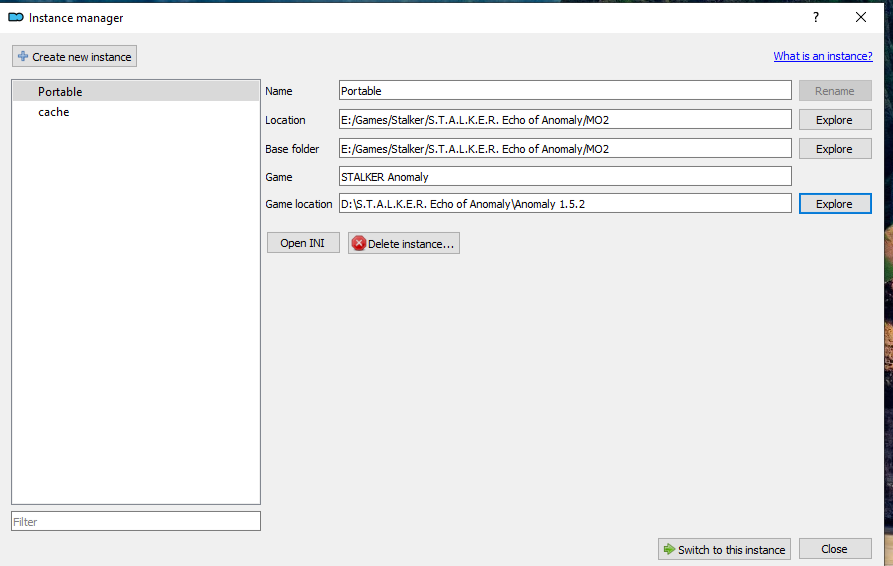Click into the Name field containing Portable
Screen dimensions: 893x566
coord(565,91)
